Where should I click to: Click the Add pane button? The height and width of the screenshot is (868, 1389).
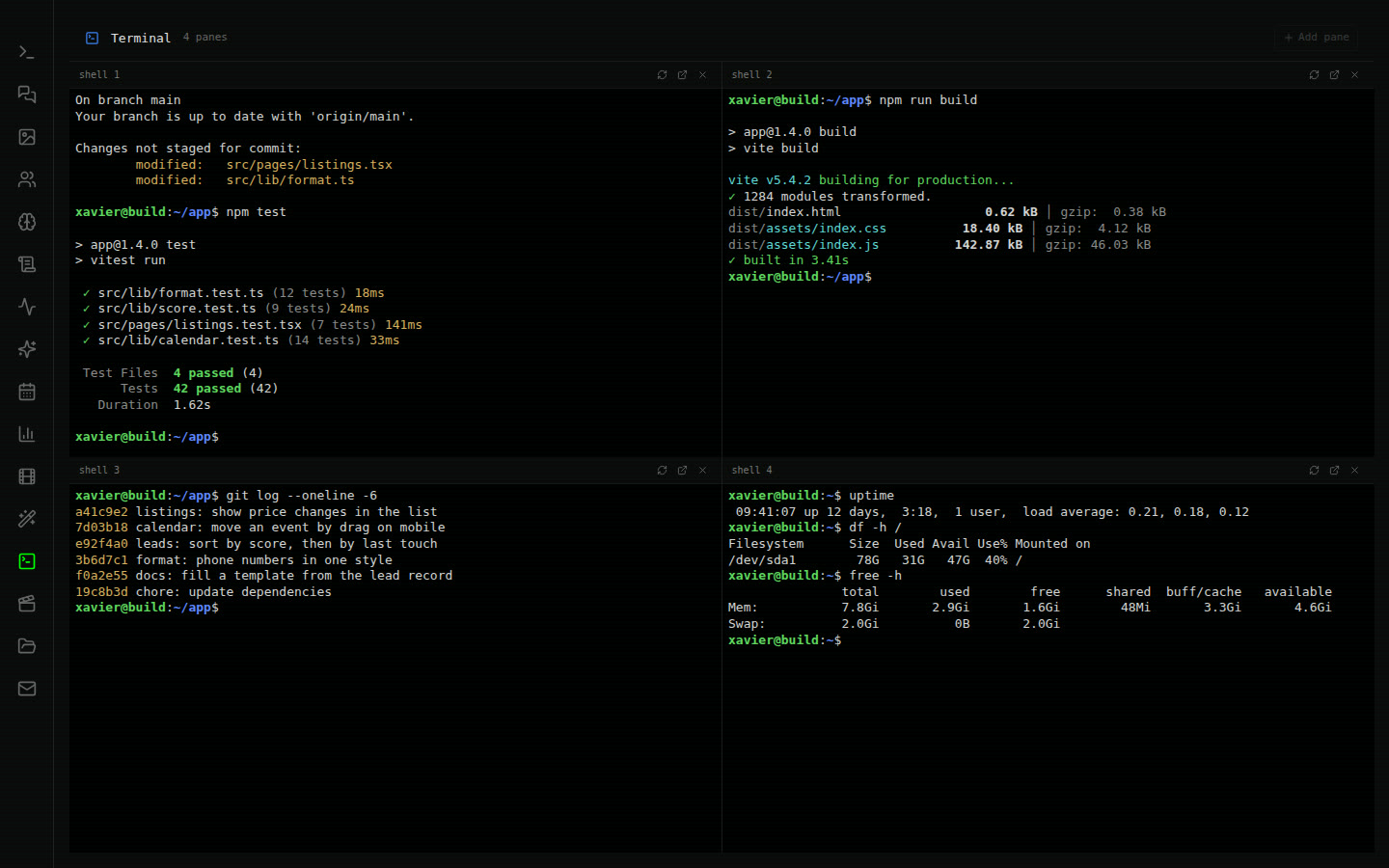point(1317,38)
